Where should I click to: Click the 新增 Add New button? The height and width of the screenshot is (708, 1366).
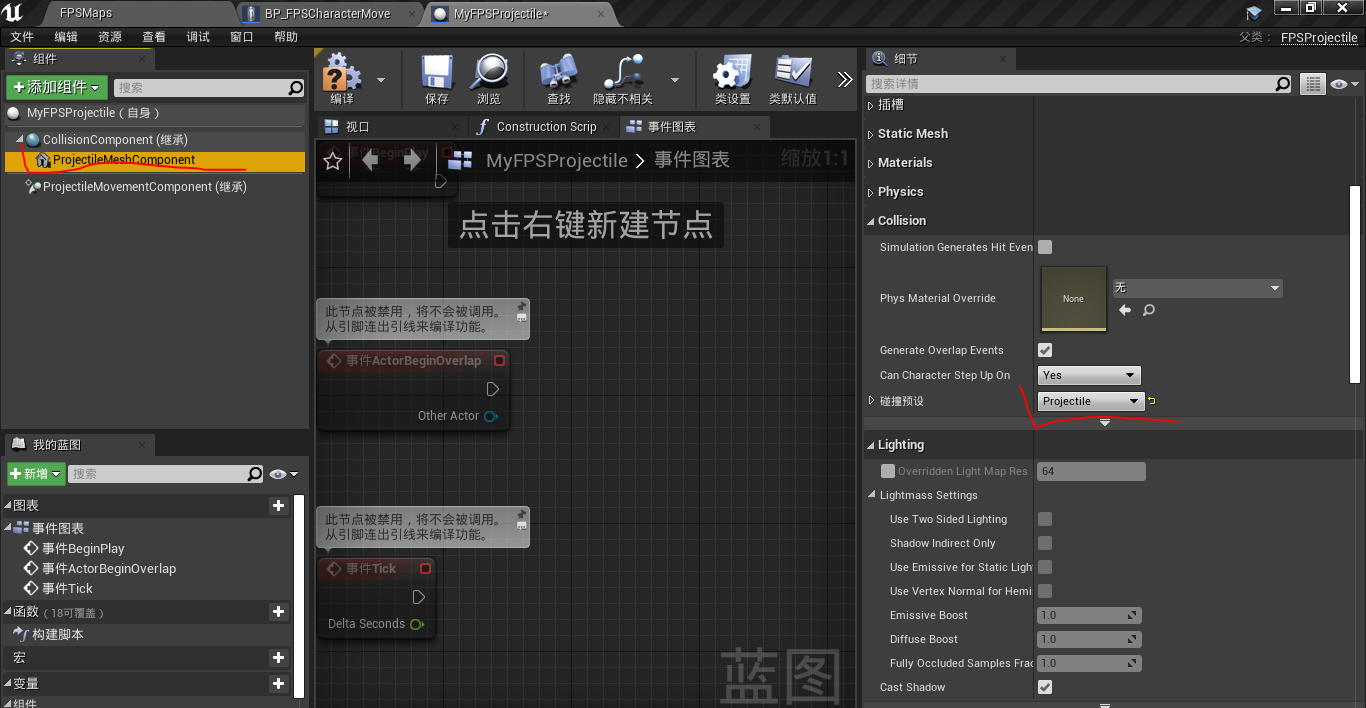[x=36, y=474]
